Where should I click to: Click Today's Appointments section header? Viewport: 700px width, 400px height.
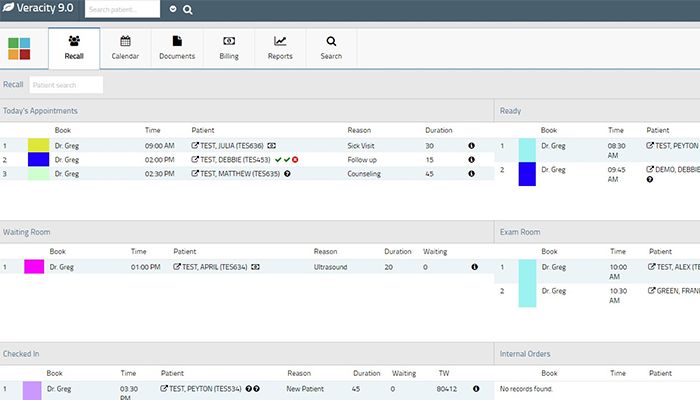[40, 111]
